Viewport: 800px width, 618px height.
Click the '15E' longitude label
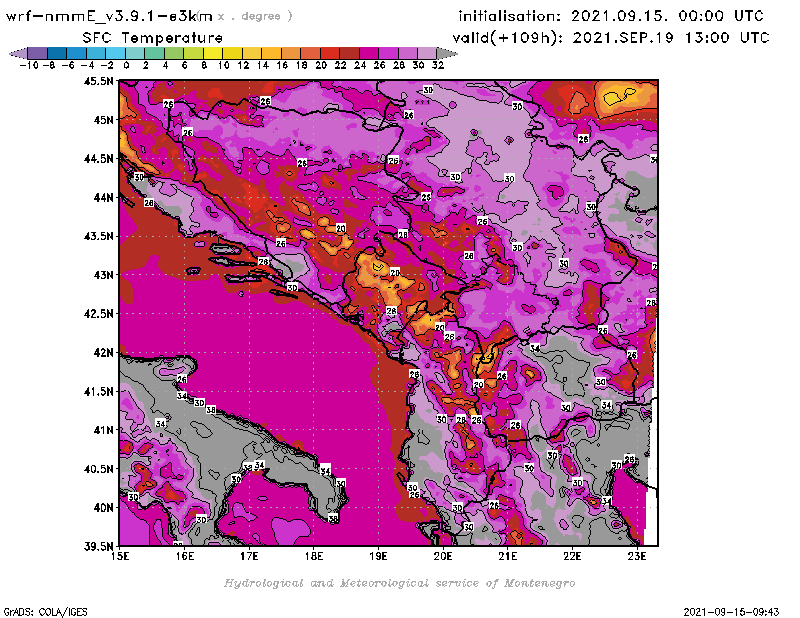(120, 556)
